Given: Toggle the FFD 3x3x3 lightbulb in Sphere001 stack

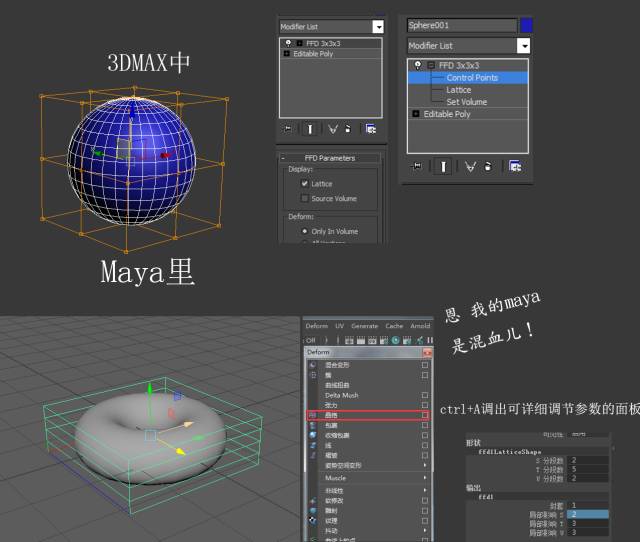Looking at the screenshot, I should click(418, 65).
